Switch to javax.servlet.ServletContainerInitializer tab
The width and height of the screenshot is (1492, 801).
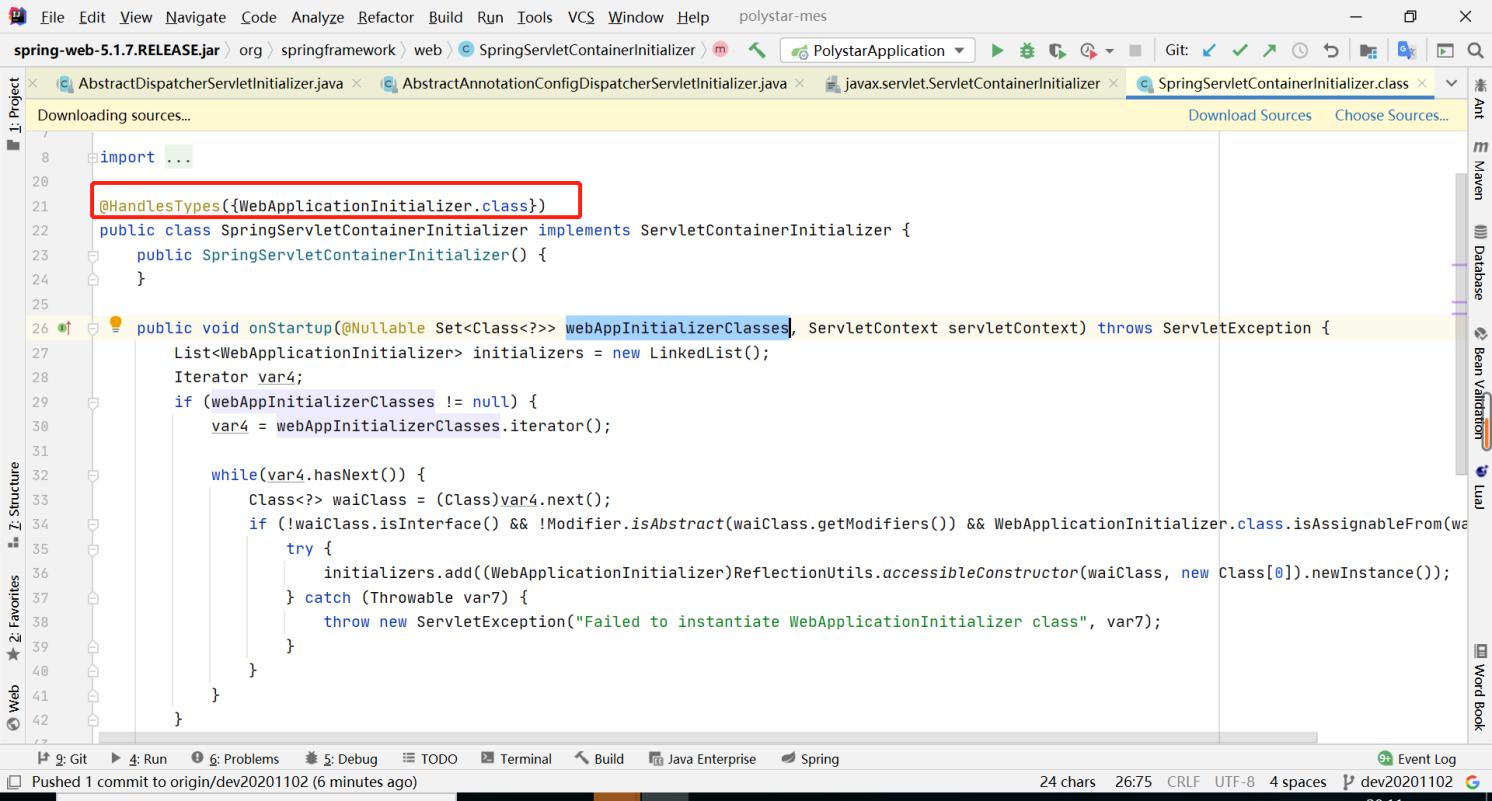coord(971,84)
